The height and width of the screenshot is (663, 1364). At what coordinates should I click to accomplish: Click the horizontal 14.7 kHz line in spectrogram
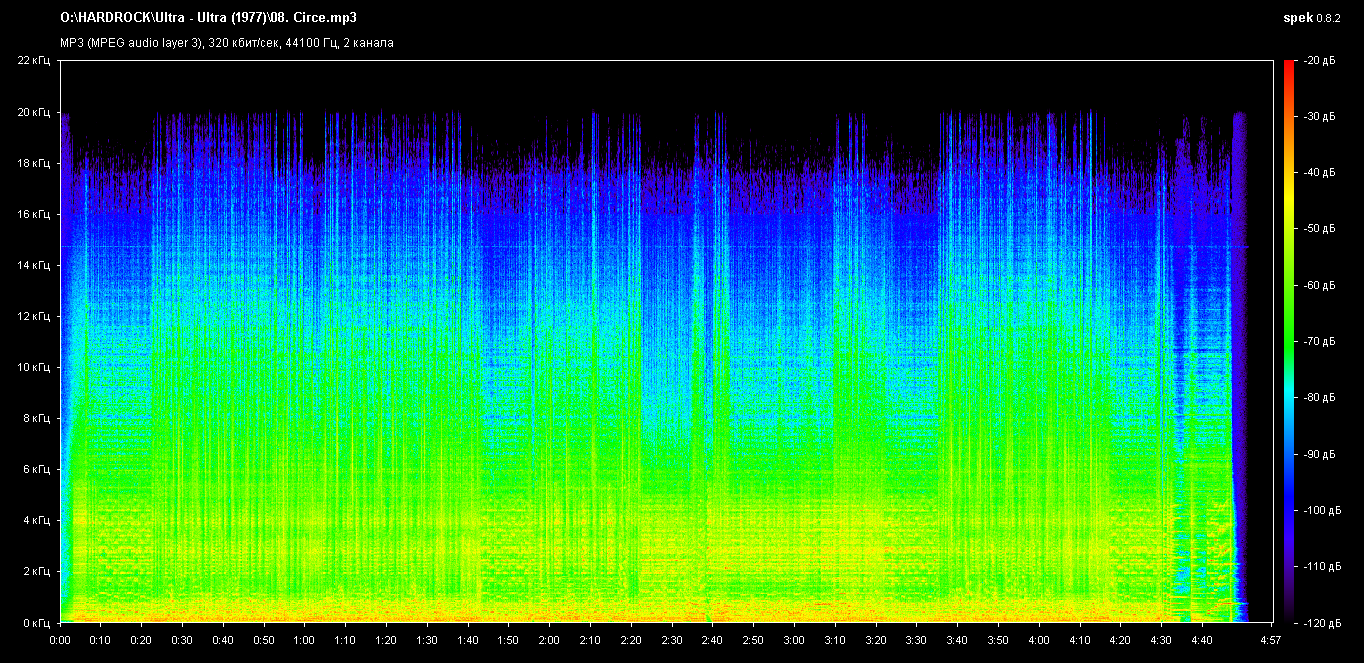tap(655, 246)
